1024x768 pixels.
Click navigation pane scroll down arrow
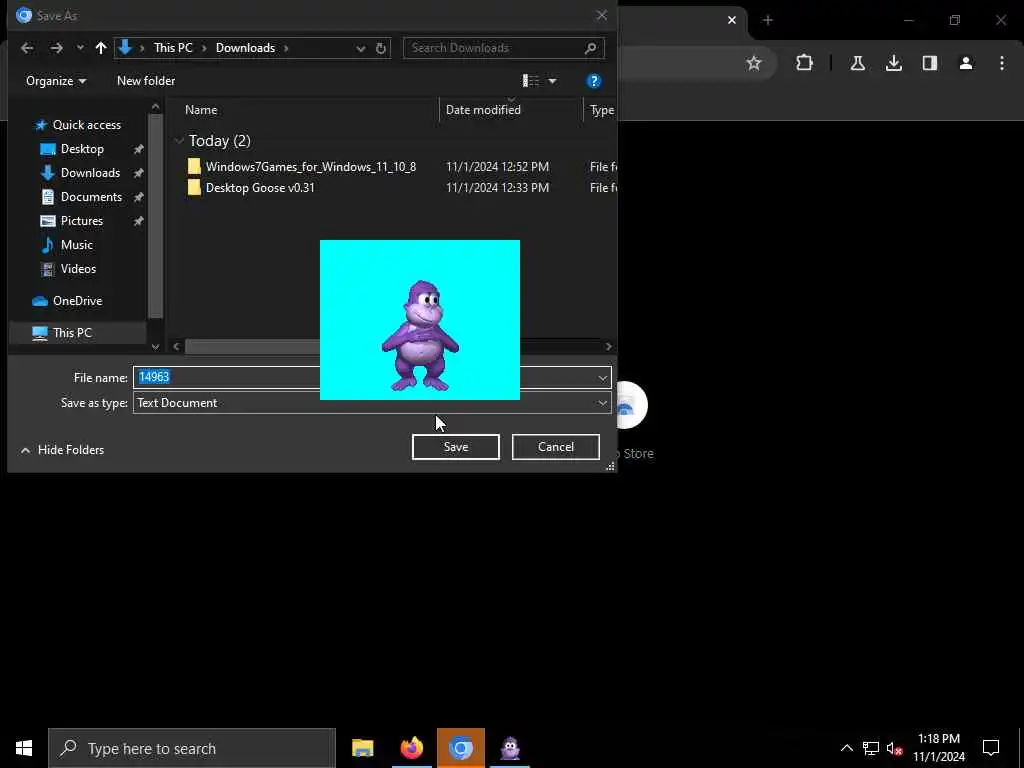(155, 346)
